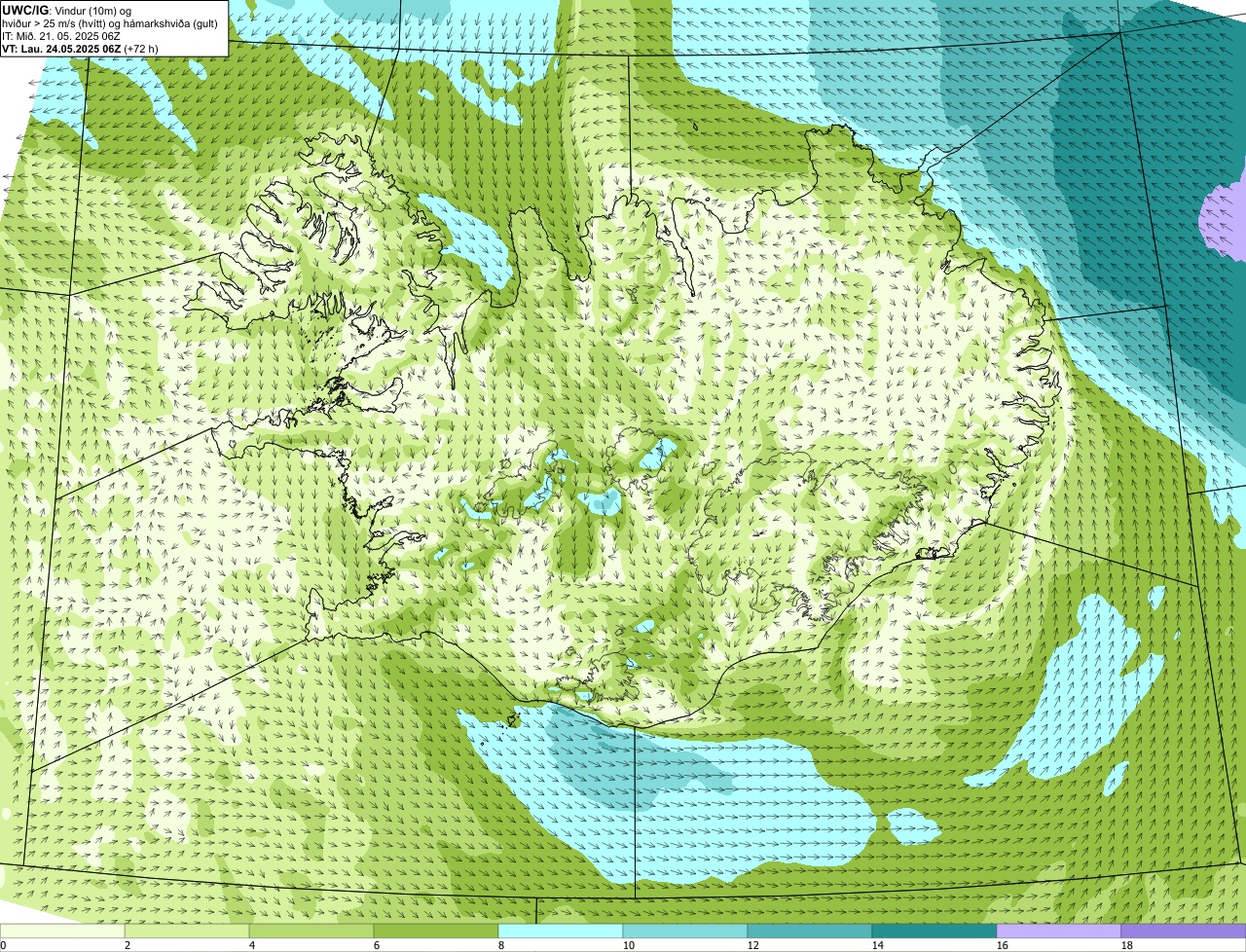Screen dimensions: 1246x952
Task: Click the legend scale label '18'
Action: pyautogui.click(x=1127, y=945)
